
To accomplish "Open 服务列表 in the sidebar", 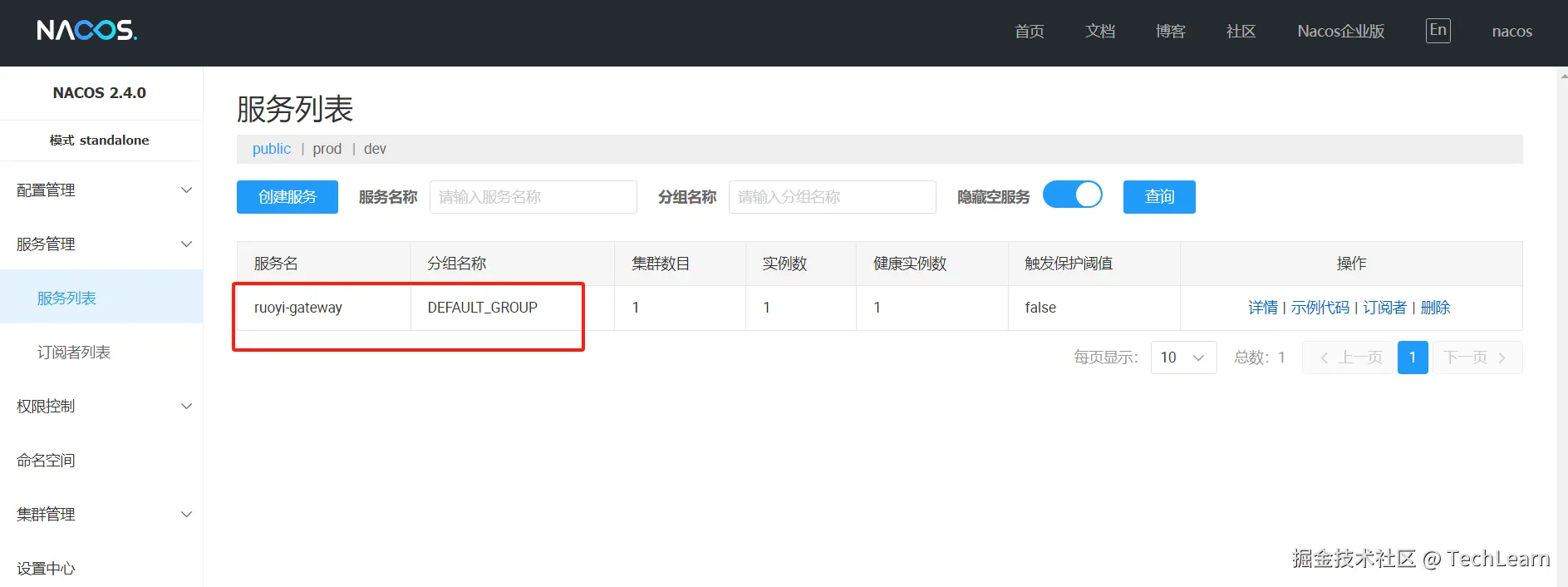I will (101, 298).
